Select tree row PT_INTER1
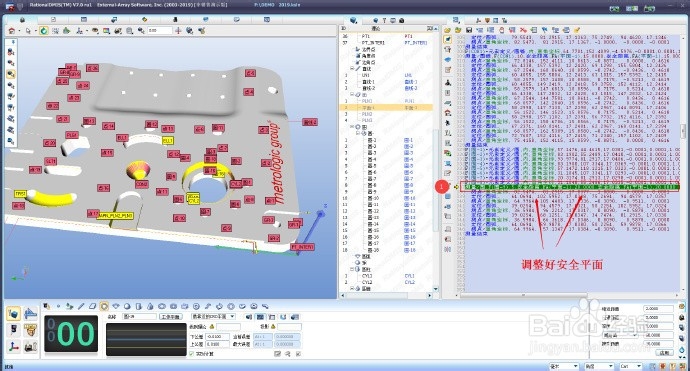The width and height of the screenshot is (690, 371). [x=387, y=43]
